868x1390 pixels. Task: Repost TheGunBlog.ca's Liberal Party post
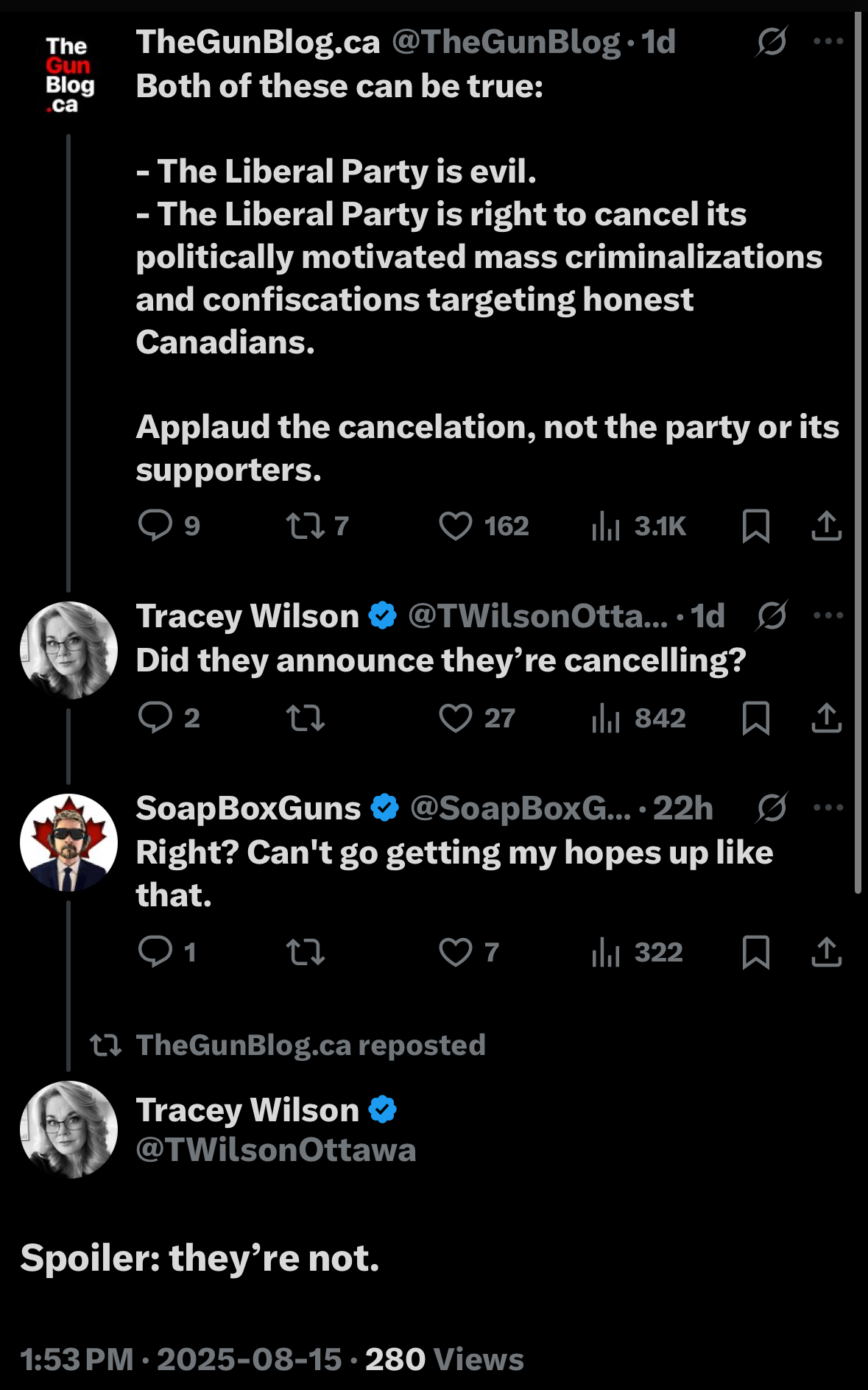pos(305,526)
